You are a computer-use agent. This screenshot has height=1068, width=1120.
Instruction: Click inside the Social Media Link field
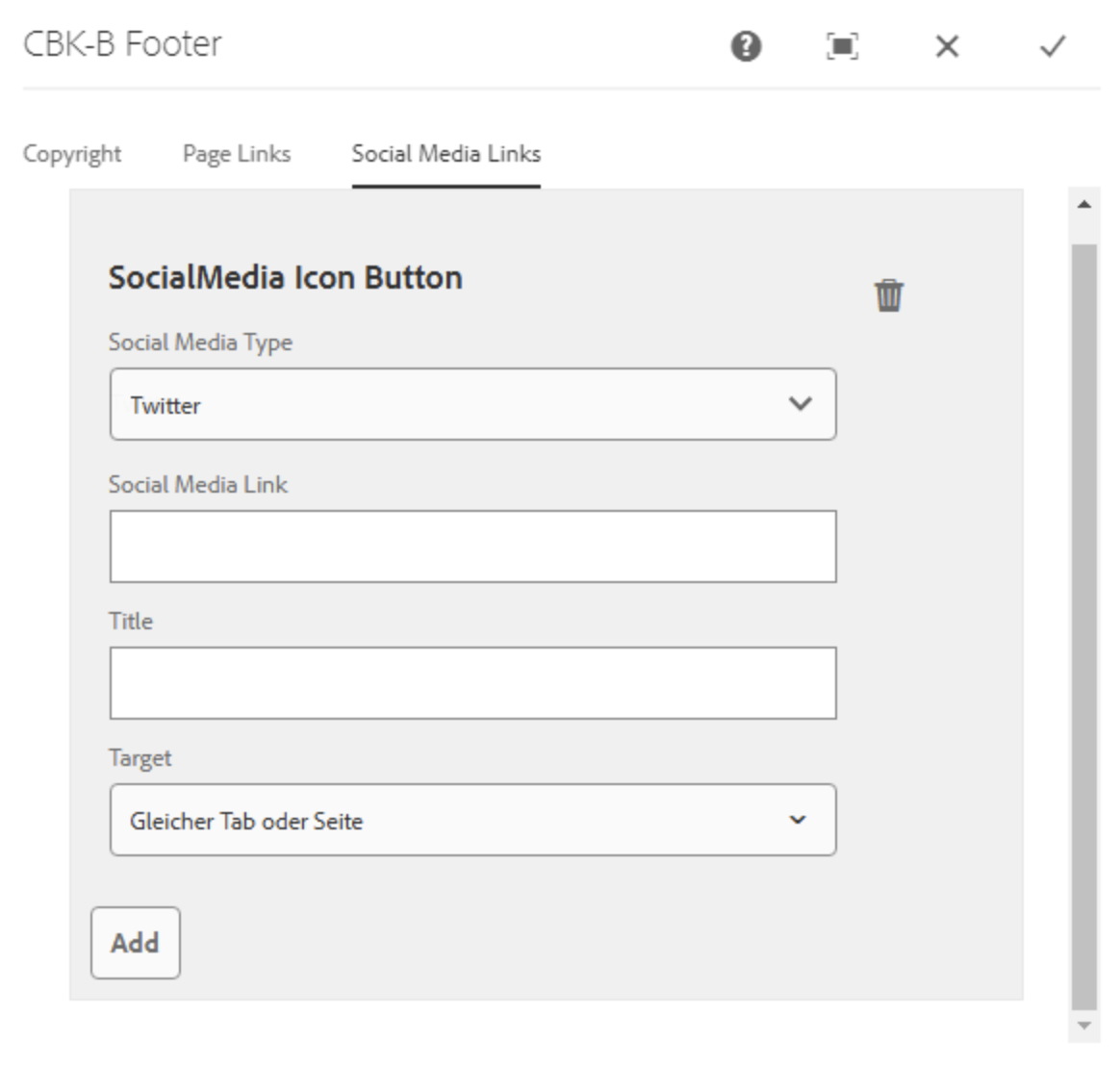pos(474,544)
